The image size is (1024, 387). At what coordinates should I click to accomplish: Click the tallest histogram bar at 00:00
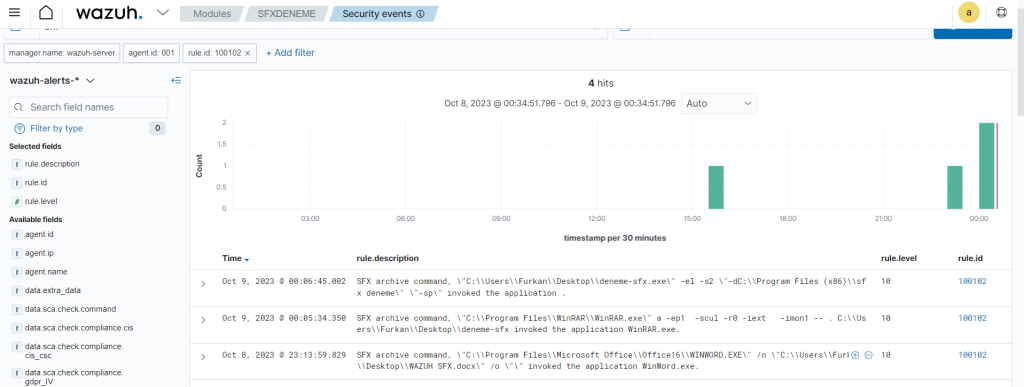[x=986, y=166]
